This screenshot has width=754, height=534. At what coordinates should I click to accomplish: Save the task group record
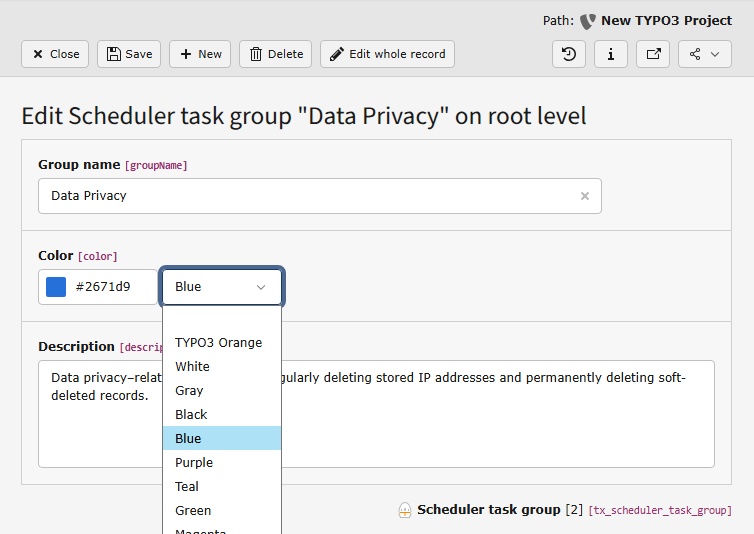pyautogui.click(x=129, y=54)
